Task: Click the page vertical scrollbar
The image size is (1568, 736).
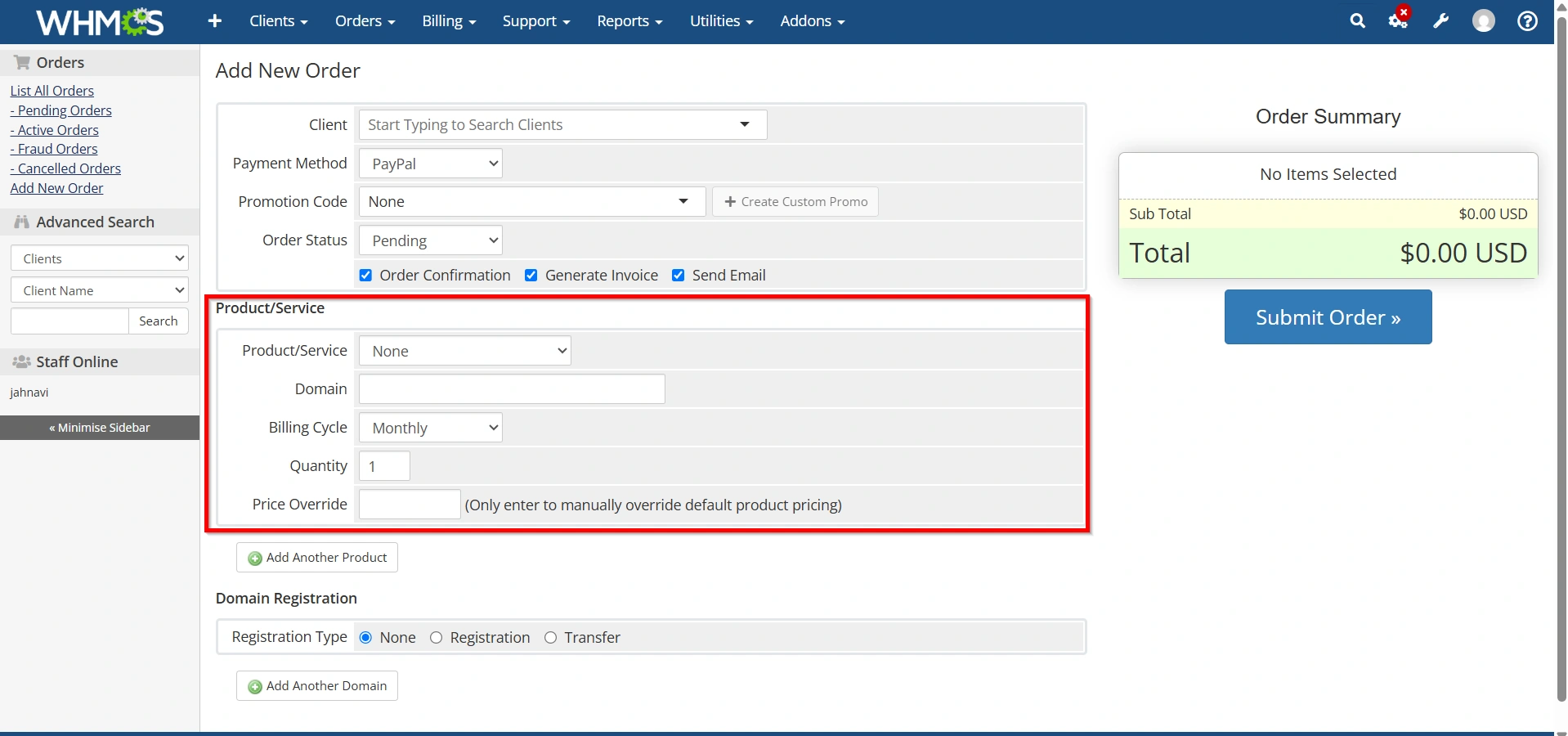Action: [1561, 360]
